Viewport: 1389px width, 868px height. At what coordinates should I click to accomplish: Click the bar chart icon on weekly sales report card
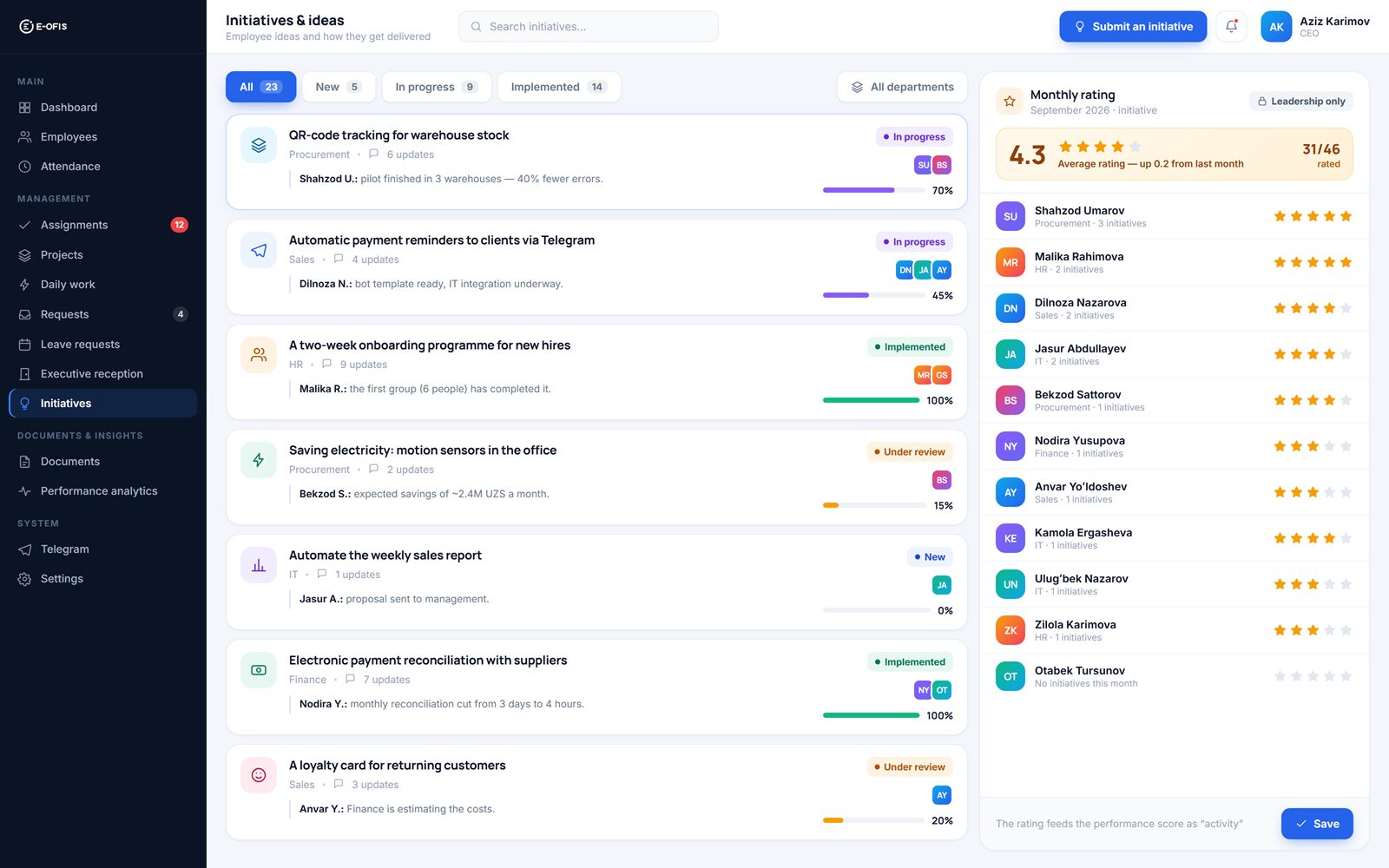tap(259, 565)
